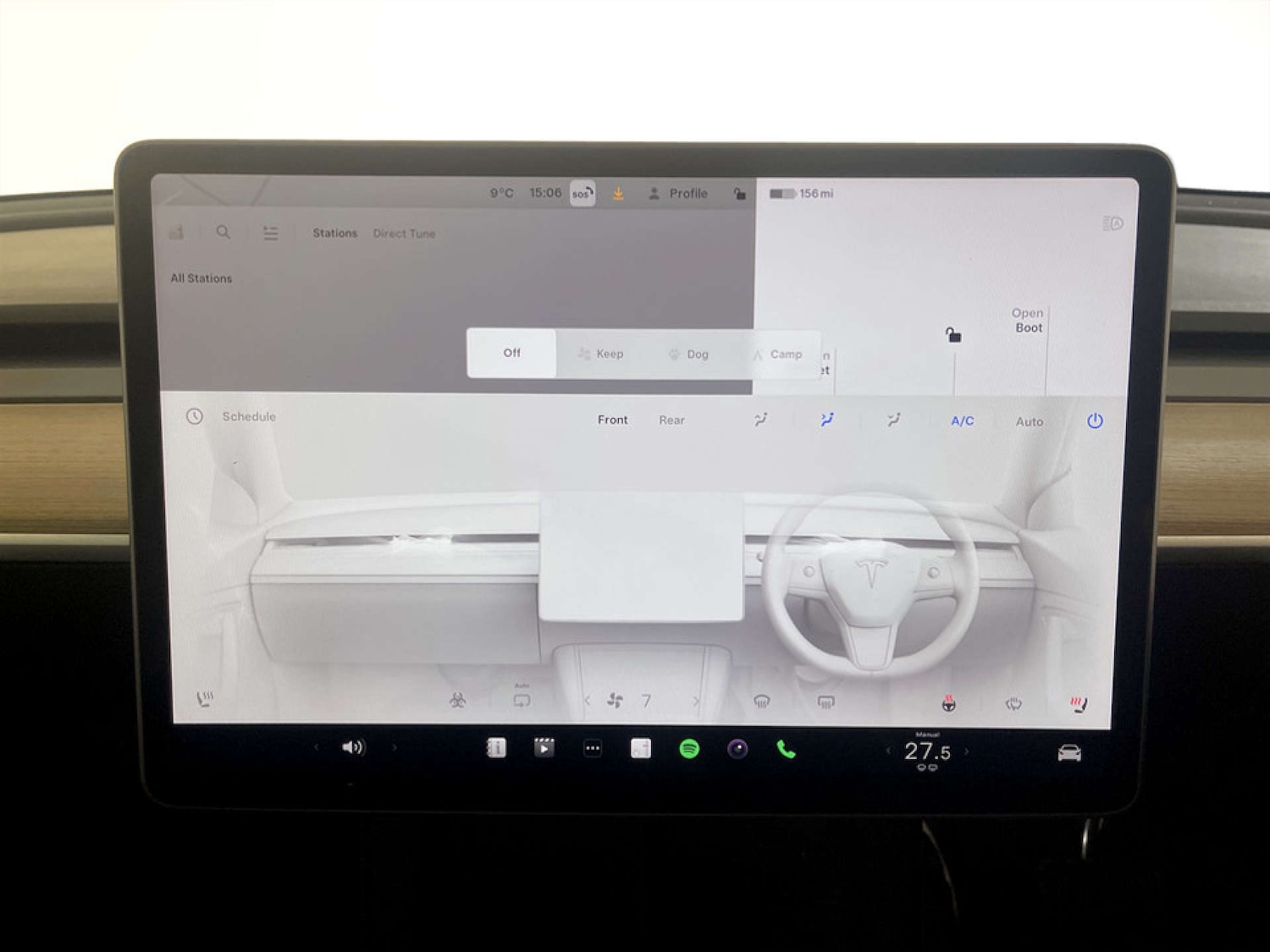The image size is (1270, 952).
Task: Open the app launcher ellipsis icon
Action: [x=593, y=748]
